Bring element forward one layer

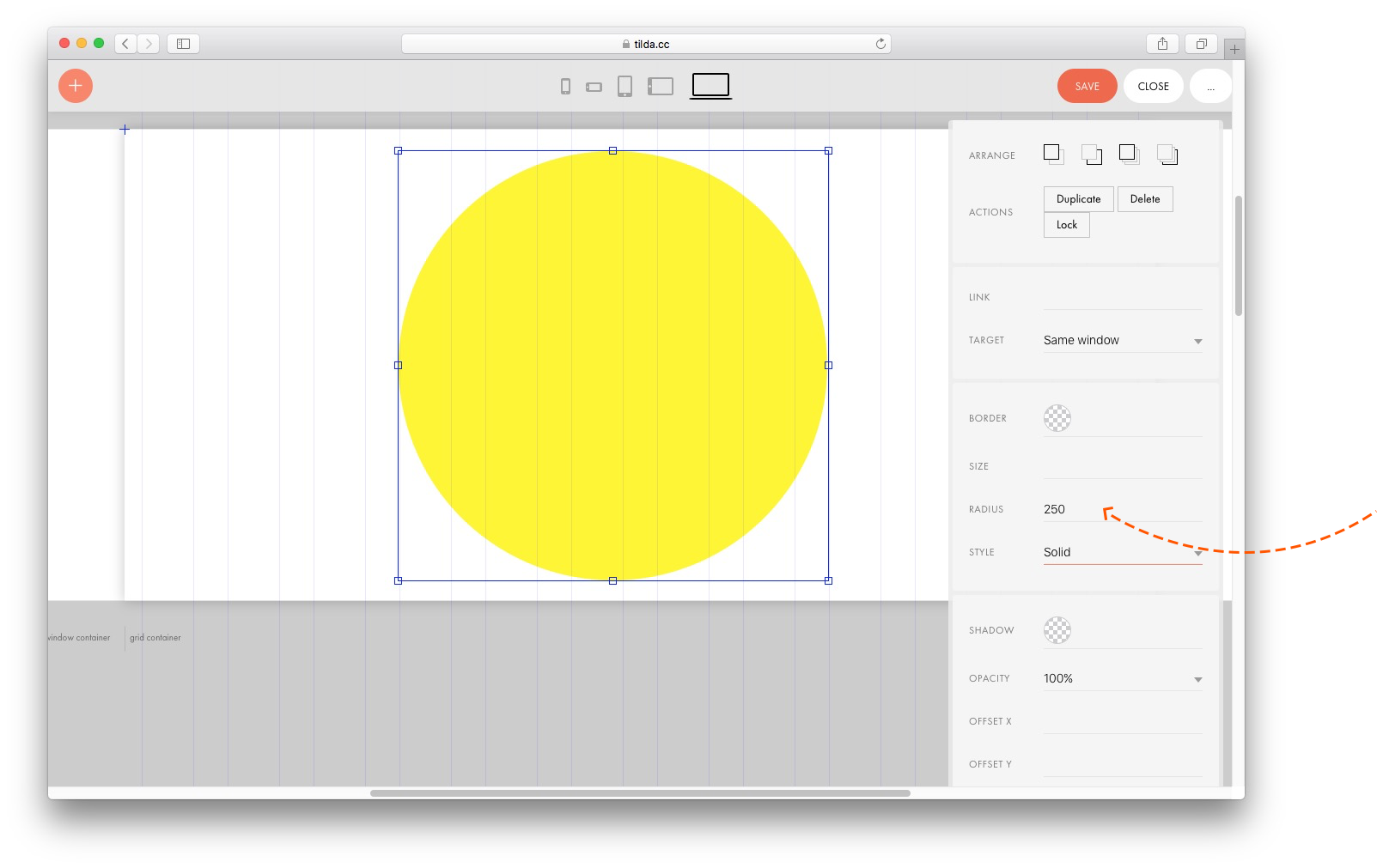click(1053, 155)
